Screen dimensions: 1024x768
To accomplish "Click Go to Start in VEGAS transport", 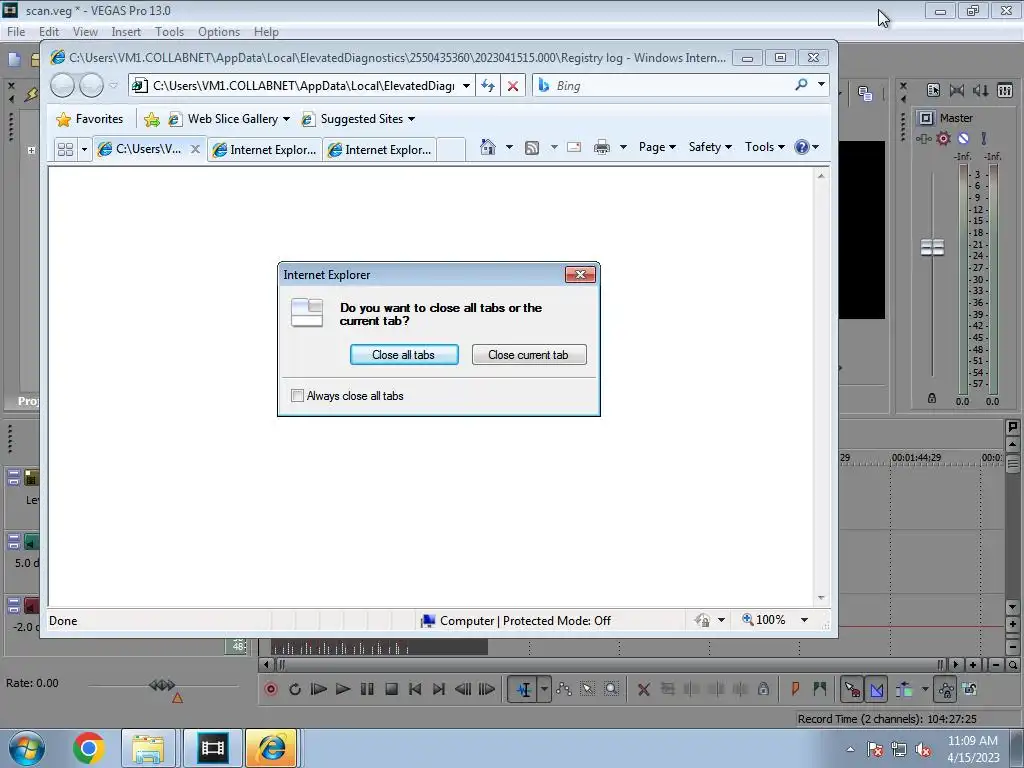I will 415,689.
